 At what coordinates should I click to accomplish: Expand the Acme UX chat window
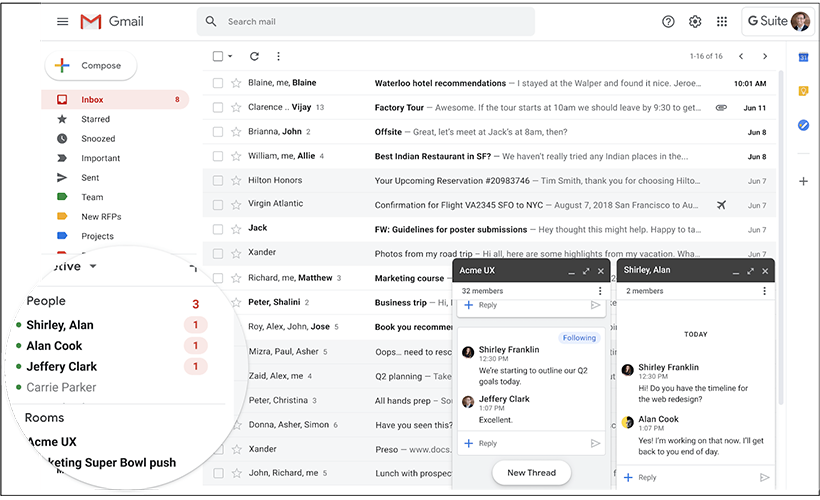[586, 271]
